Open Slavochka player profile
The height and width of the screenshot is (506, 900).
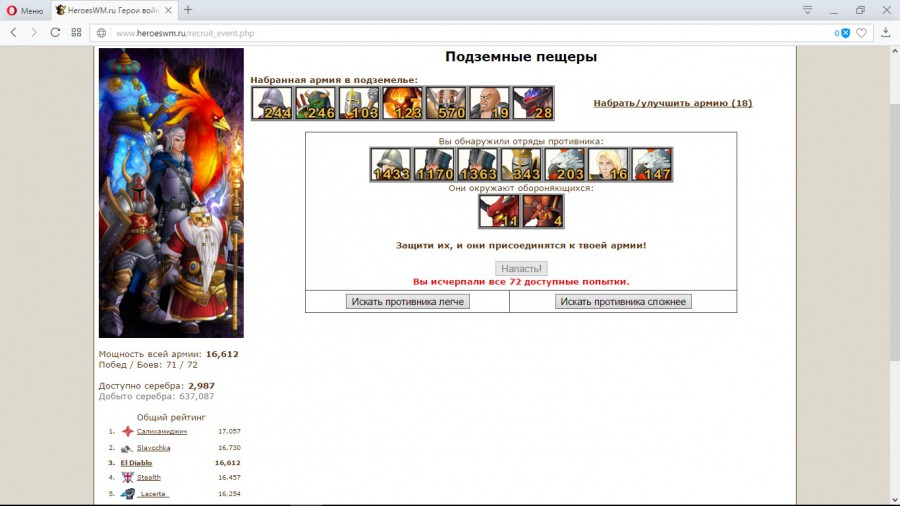point(153,447)
